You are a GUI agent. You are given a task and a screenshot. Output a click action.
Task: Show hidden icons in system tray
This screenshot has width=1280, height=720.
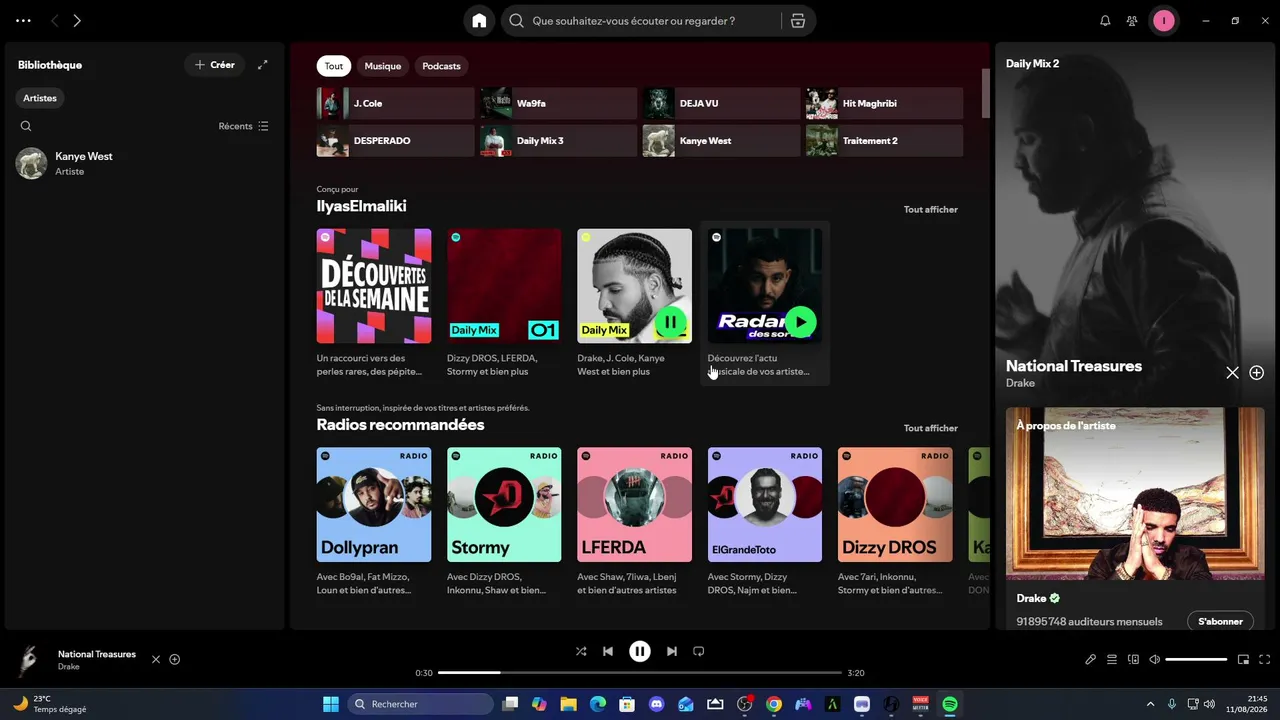(x=1150, y=704)
